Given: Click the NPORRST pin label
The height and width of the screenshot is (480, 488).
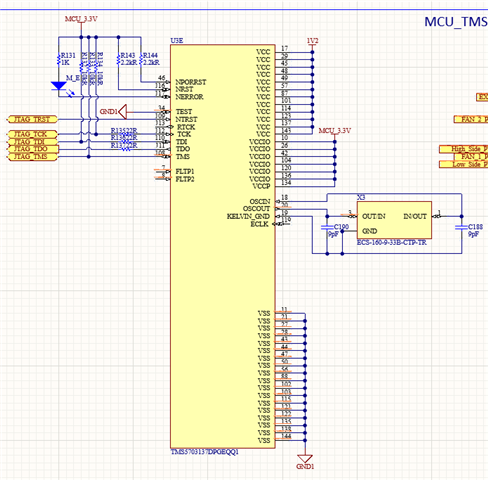Looking at the screenshot, I should pyautogui.click(x=191, y=82).
